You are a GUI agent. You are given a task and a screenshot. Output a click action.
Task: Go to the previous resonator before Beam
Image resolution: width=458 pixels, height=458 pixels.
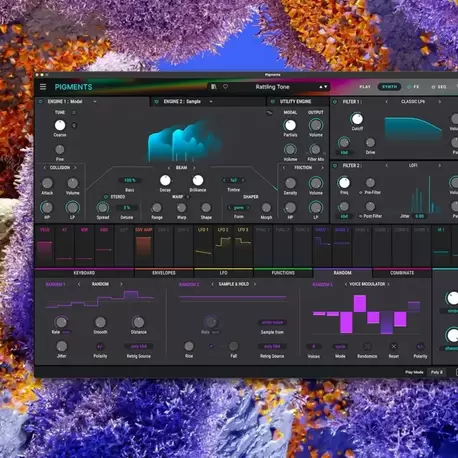coord(169,168)
